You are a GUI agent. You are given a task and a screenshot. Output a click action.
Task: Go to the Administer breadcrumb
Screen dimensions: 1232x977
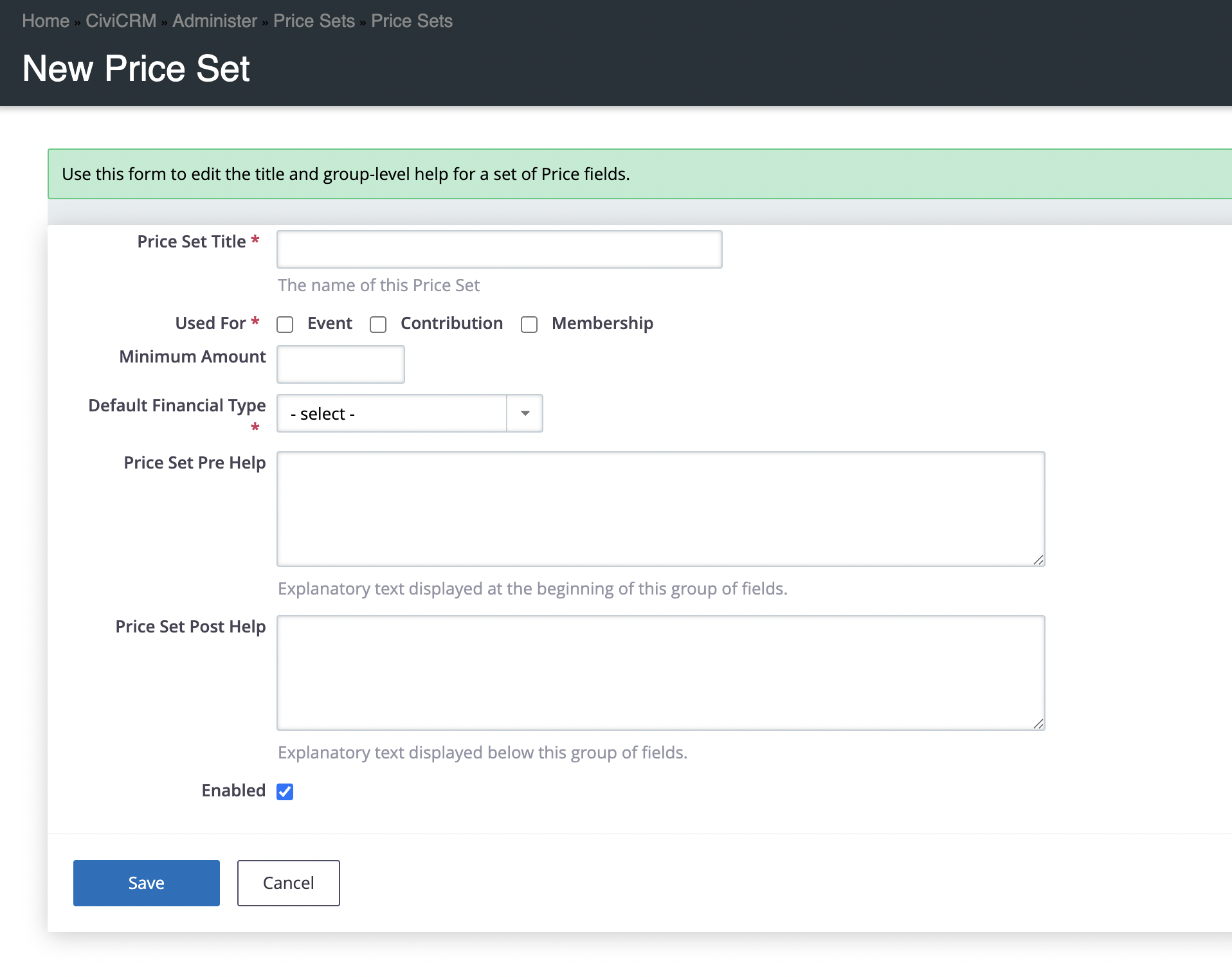click(x=215, y=21)
